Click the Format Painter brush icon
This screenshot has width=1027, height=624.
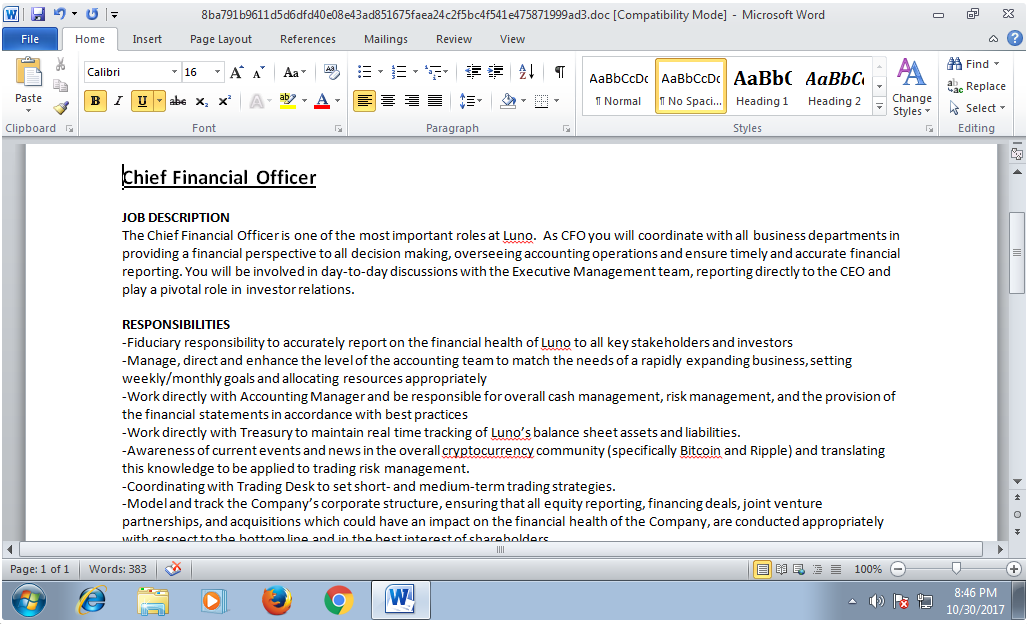click(61, 108)
